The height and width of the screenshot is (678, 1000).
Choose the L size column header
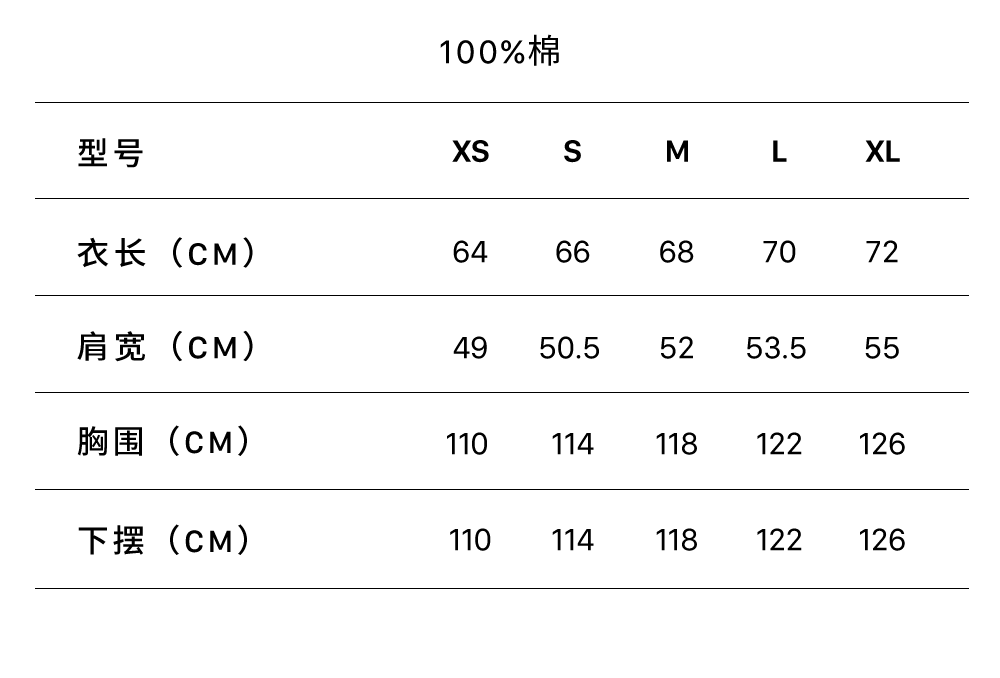click(779, 152)
